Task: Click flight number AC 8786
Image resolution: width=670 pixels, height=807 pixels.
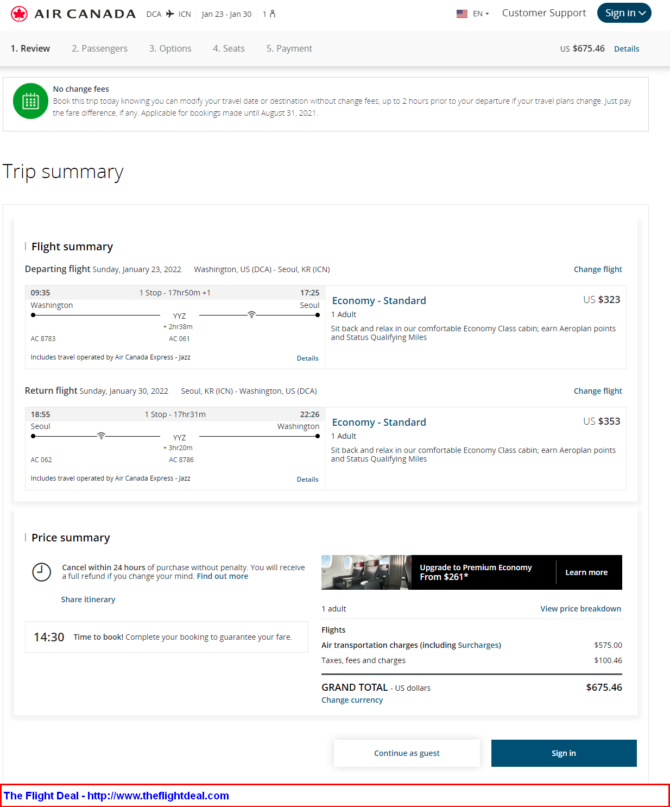Action: coord(181,460)
